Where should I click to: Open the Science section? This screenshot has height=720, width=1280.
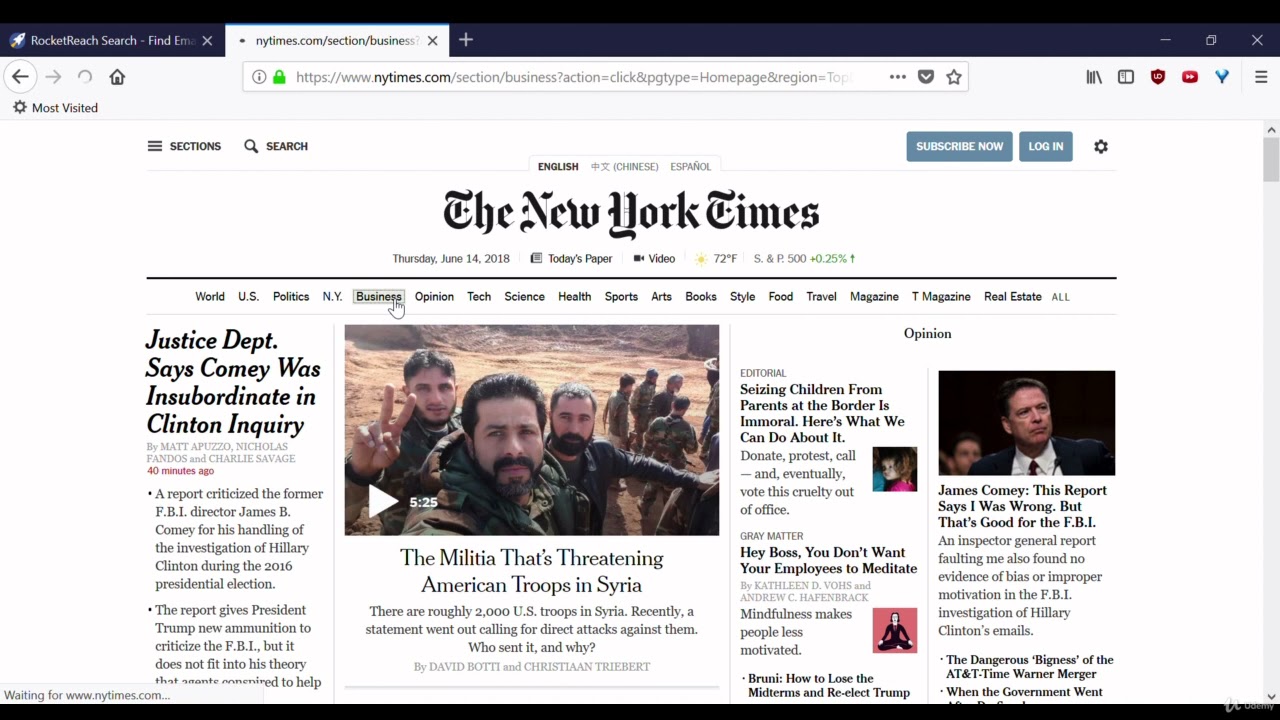(524, 296)
